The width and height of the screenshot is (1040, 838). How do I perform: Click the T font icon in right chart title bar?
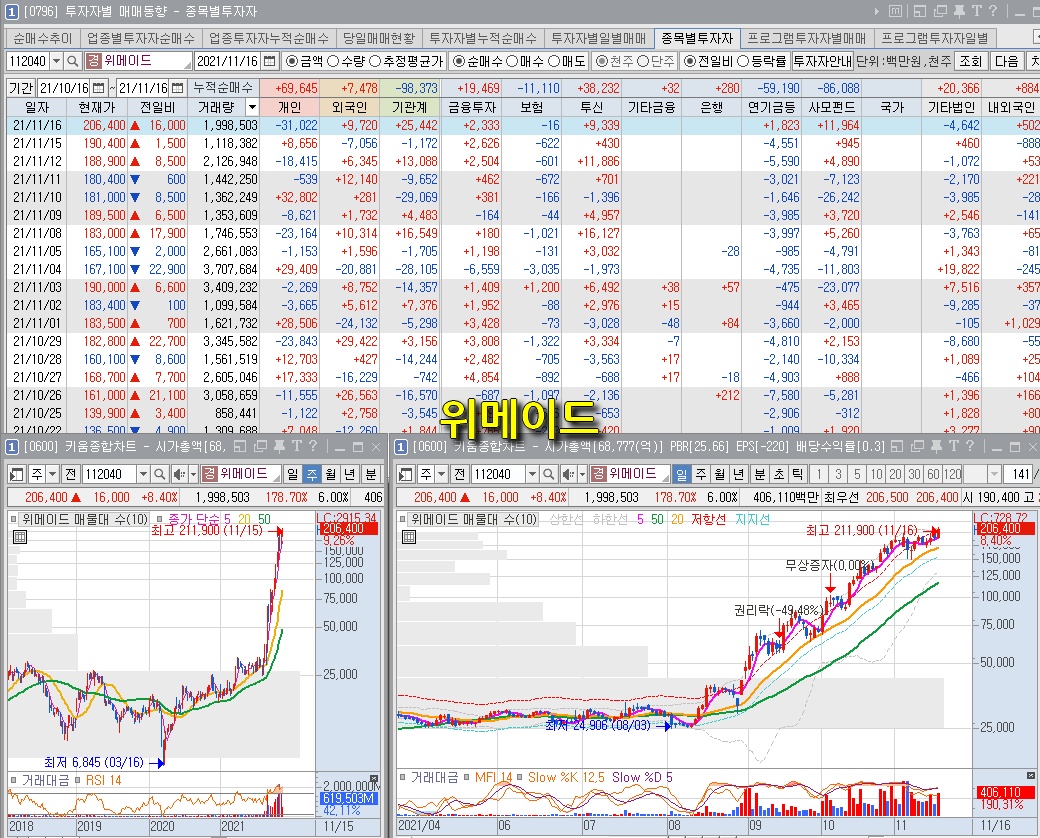click(953, 447)
